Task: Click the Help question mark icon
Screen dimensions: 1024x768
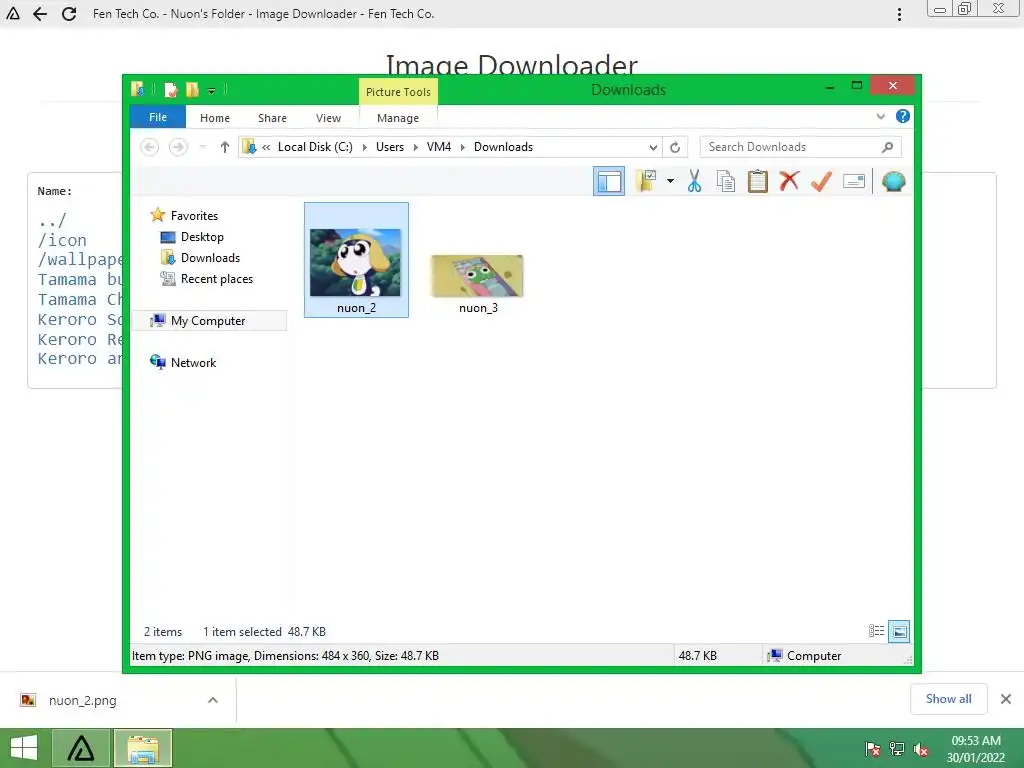Action: point(903,116)
